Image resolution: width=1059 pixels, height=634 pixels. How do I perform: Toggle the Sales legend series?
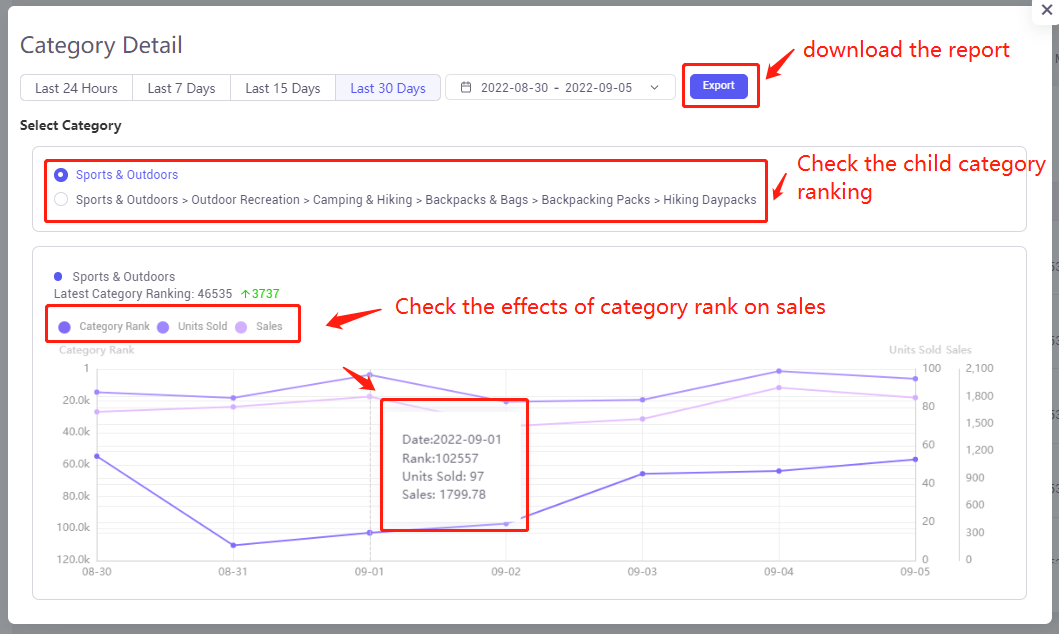259,326
